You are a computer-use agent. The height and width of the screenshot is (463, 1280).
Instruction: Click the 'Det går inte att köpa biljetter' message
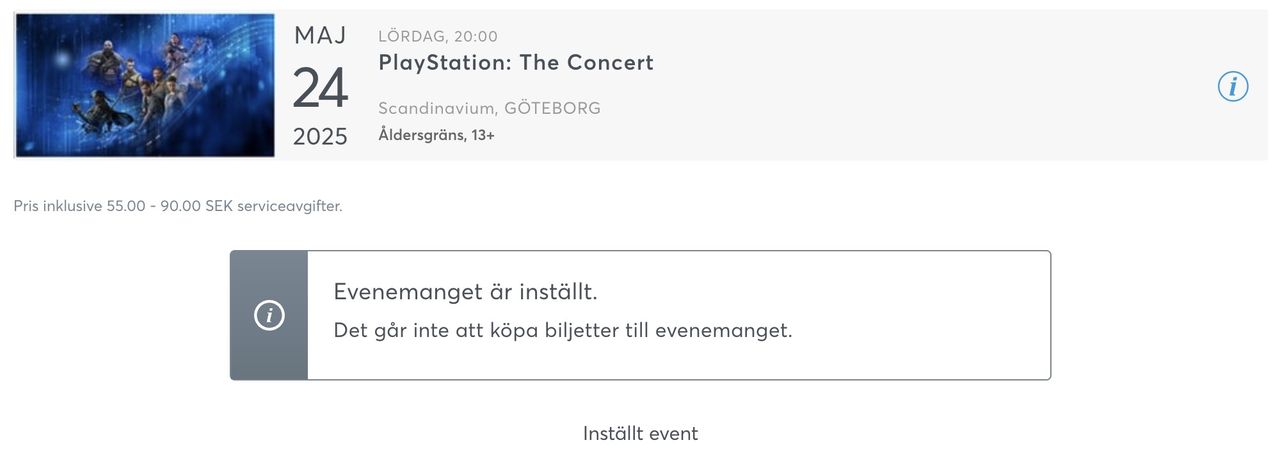coord(562,330)
